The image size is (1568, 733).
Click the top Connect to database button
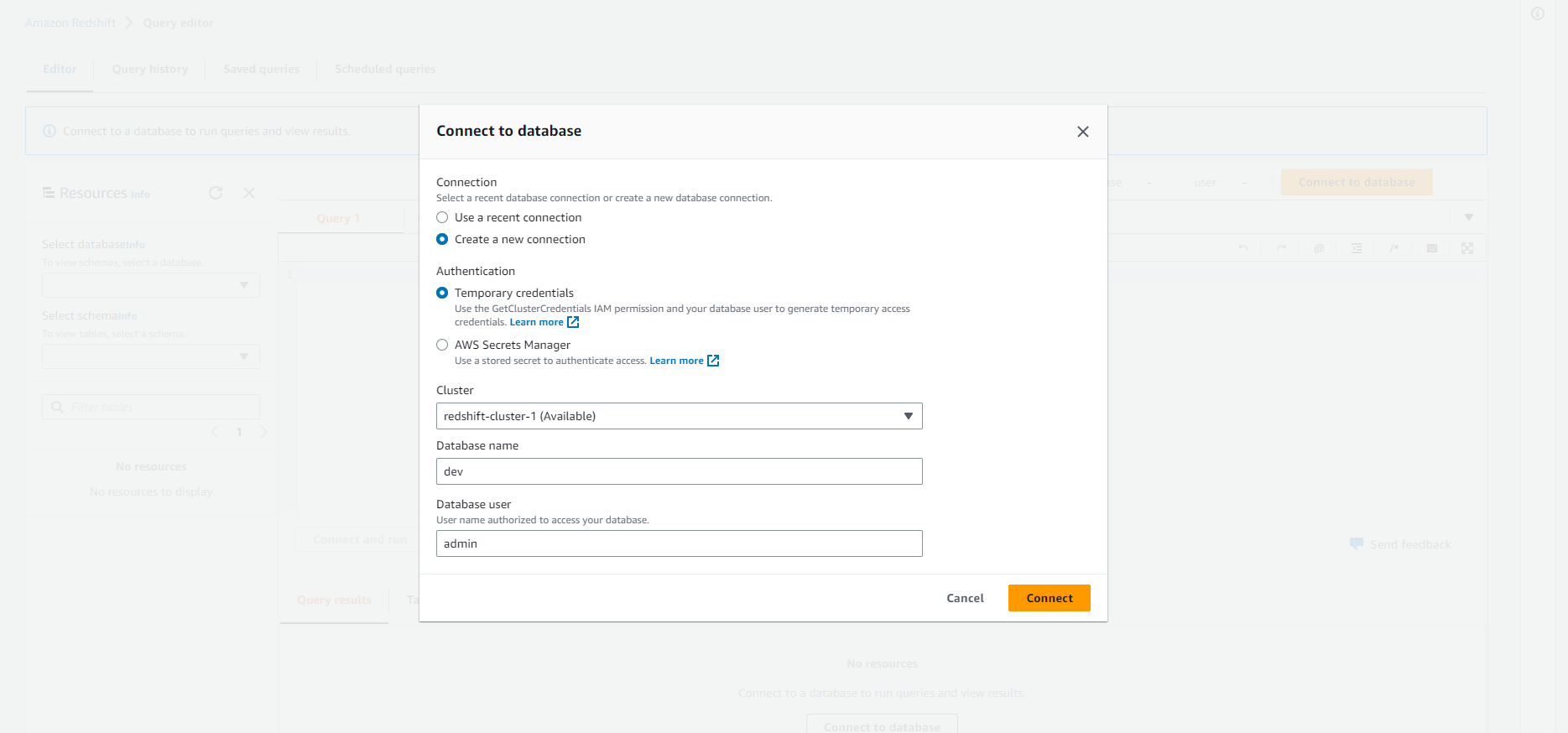[1357, 182]
